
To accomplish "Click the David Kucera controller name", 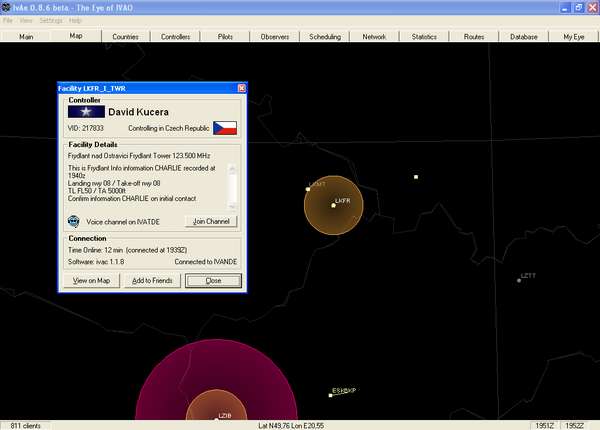I will pyautogui.click(x=139, y=112).
